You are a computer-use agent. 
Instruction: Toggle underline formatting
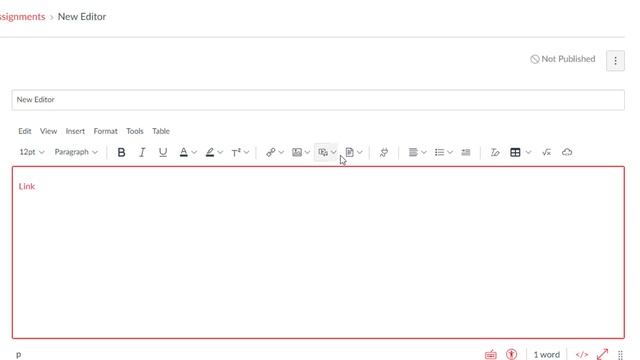click(x=163, y=152)
